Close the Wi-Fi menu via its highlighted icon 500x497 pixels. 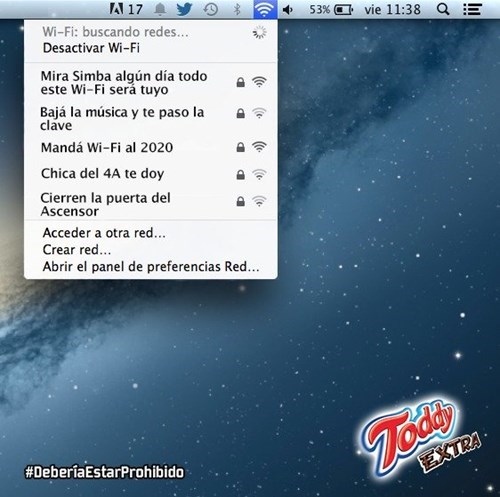coord(265,9)
